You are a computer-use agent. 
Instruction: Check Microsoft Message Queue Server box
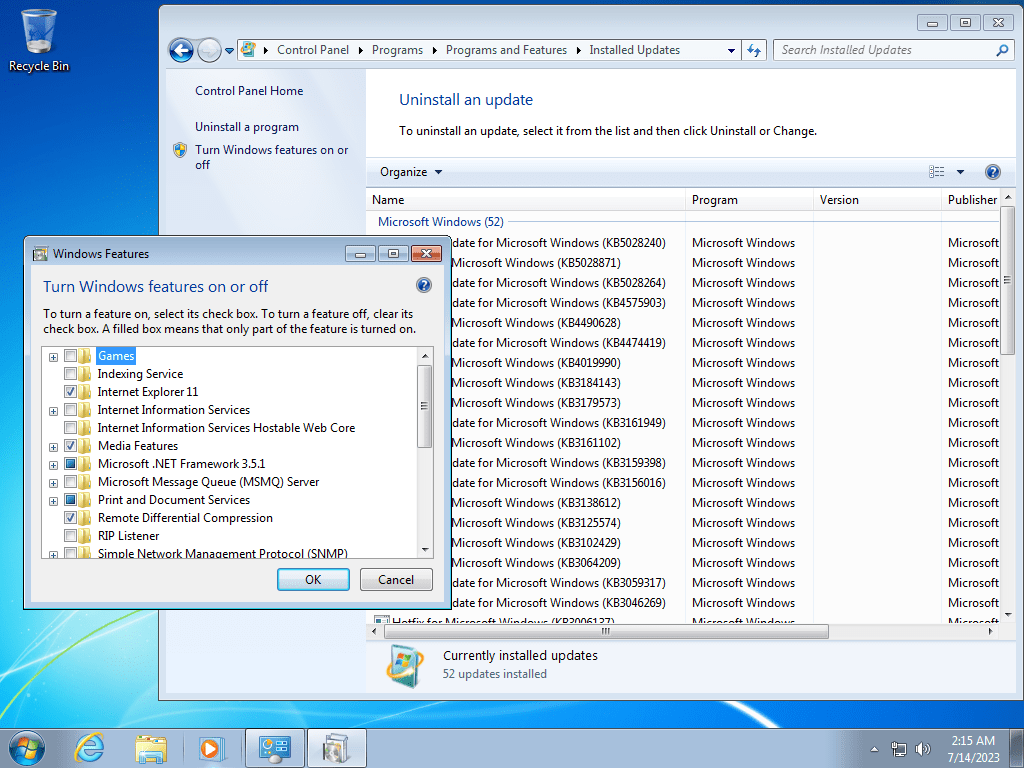[x=71, y=482]
